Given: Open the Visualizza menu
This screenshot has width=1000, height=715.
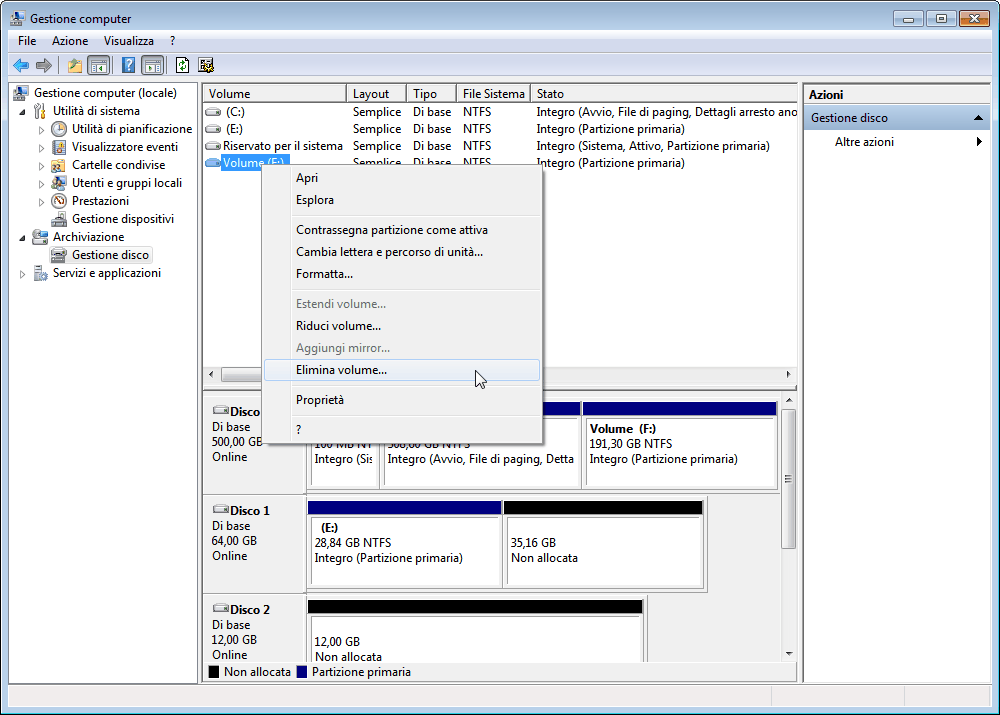Looking at the screenshot, I should coord(129,41).
